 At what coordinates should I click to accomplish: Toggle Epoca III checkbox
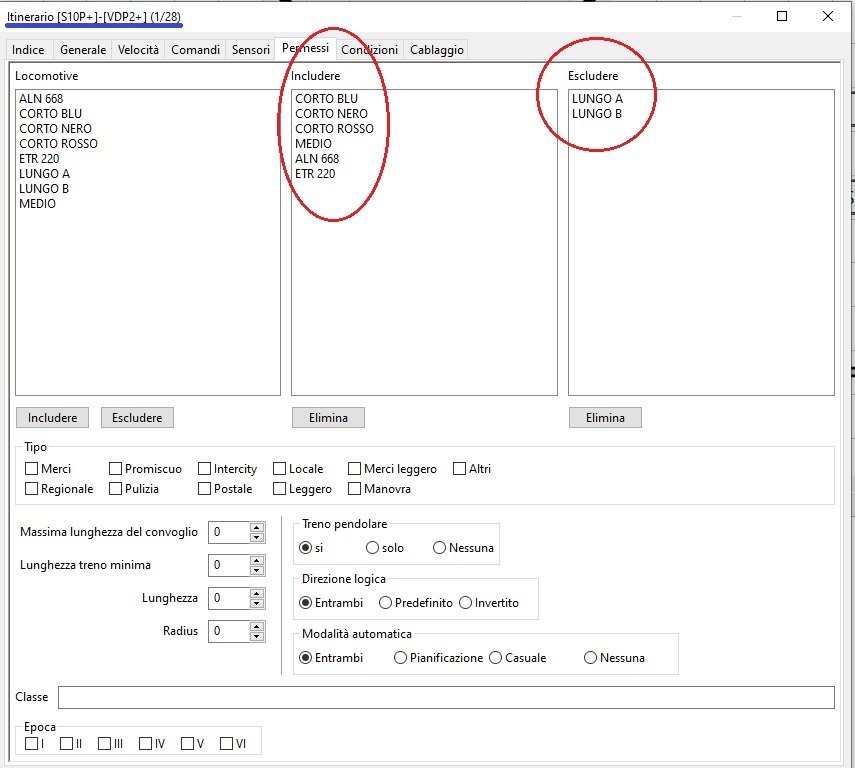pos(106,743)
